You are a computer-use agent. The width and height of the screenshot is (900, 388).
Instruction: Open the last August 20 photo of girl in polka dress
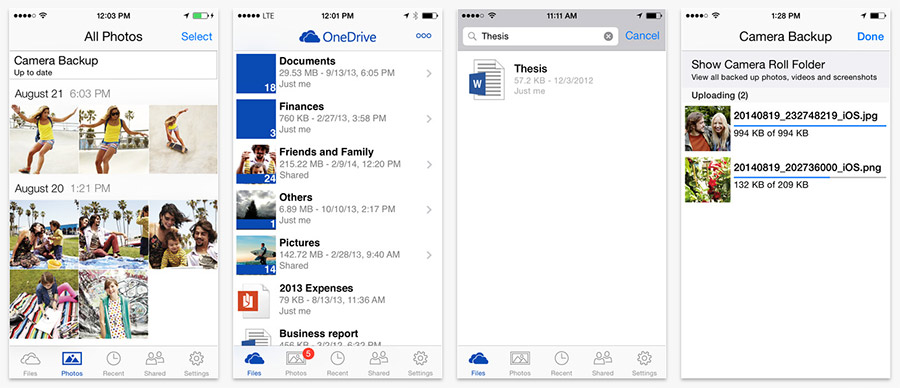pos(114,304)
